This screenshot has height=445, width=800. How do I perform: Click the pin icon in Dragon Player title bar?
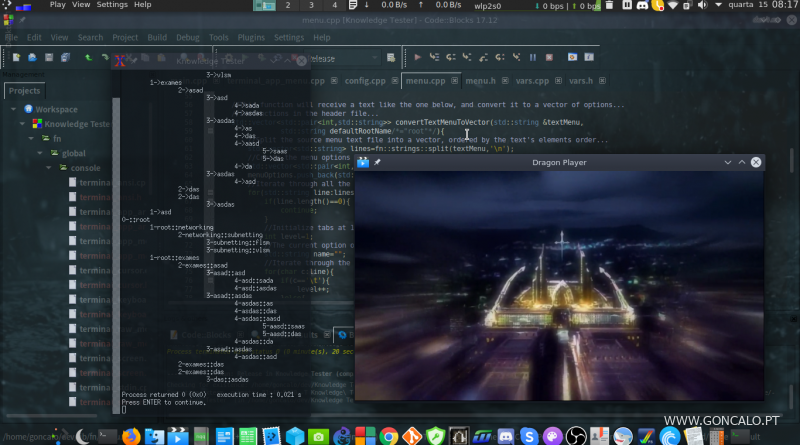[x=378, y=162]
